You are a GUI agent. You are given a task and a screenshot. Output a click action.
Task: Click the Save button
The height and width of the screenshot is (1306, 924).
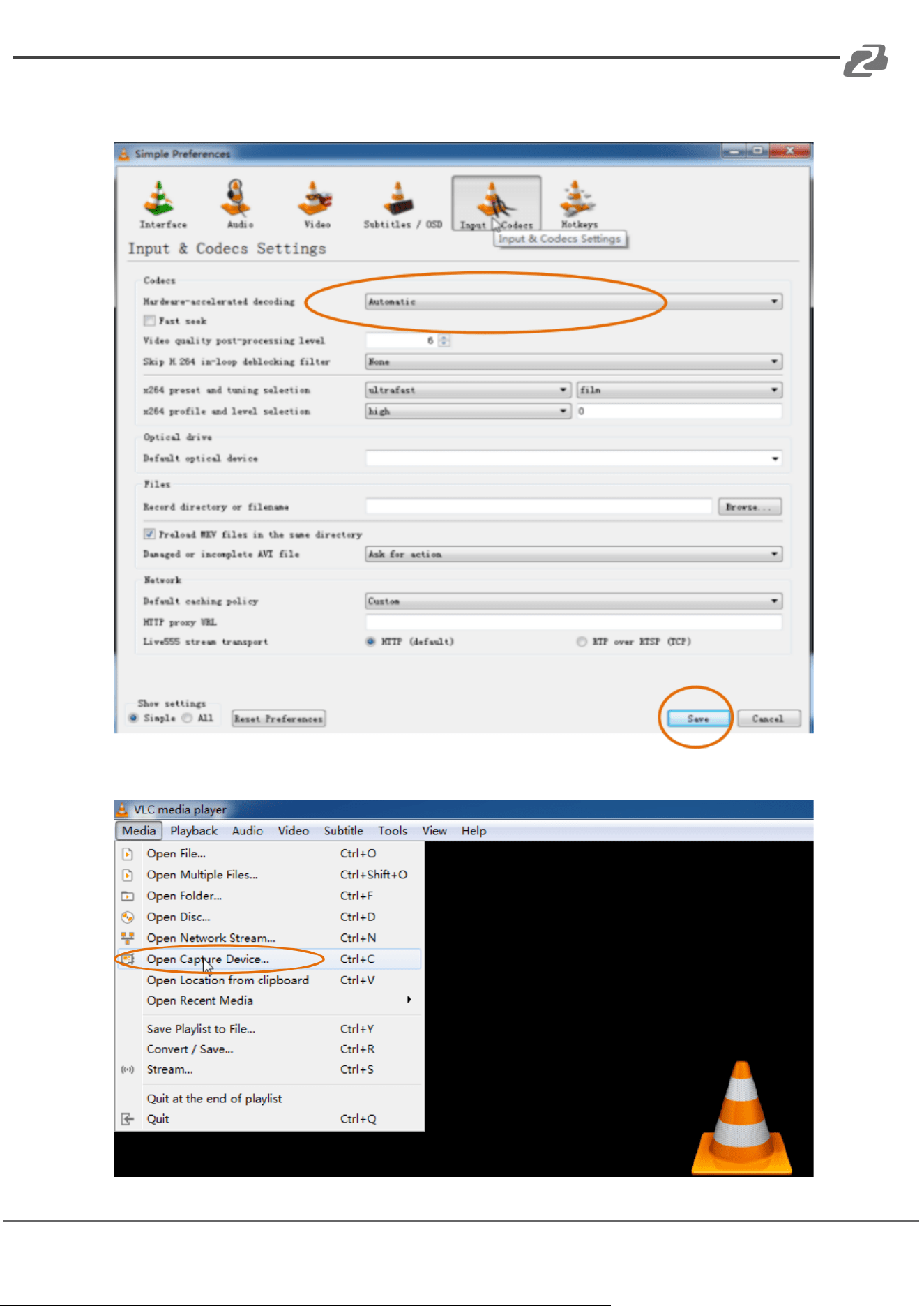coord(698,719)
